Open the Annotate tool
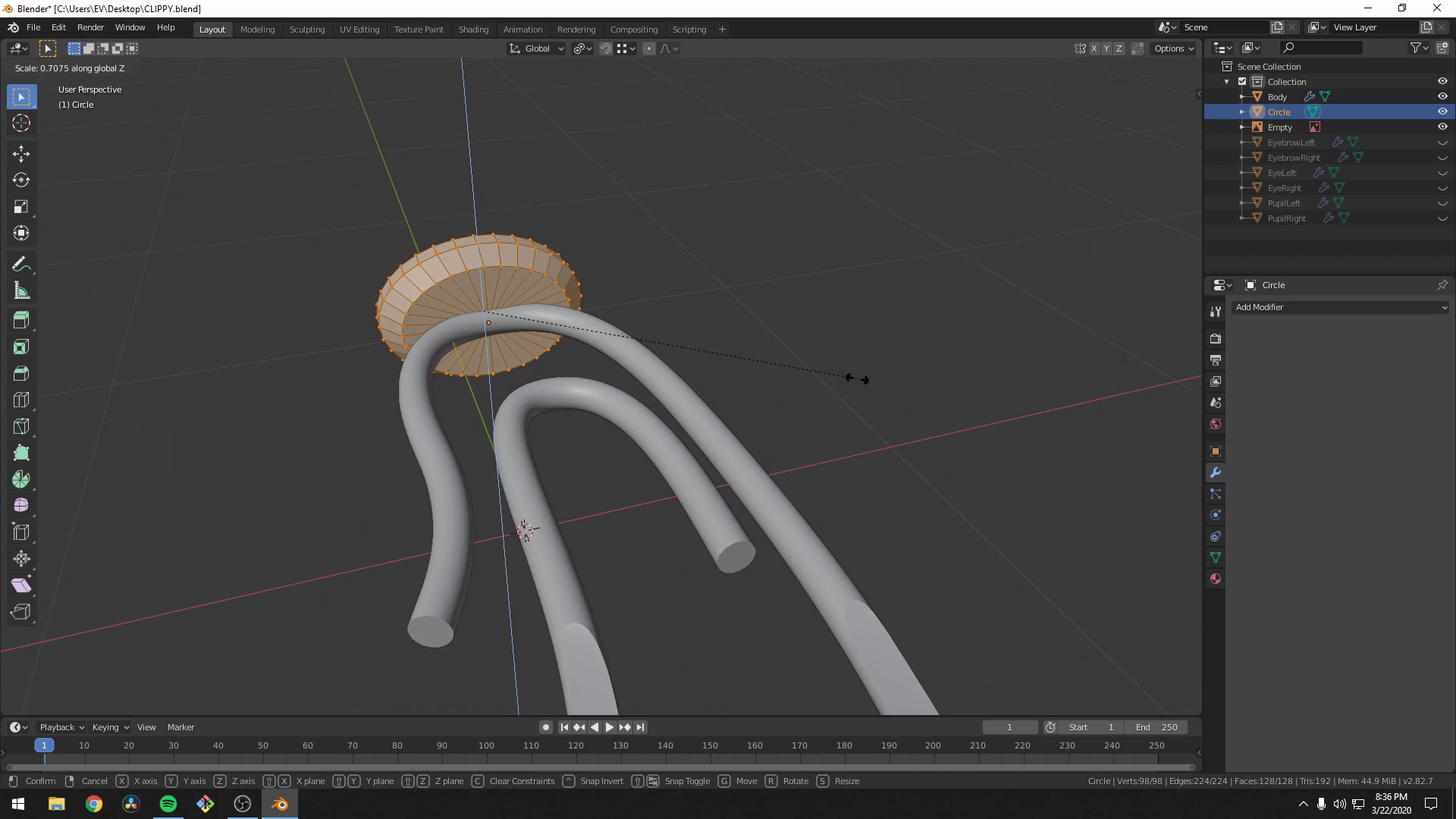1456x819 pixels. point(20,263)
